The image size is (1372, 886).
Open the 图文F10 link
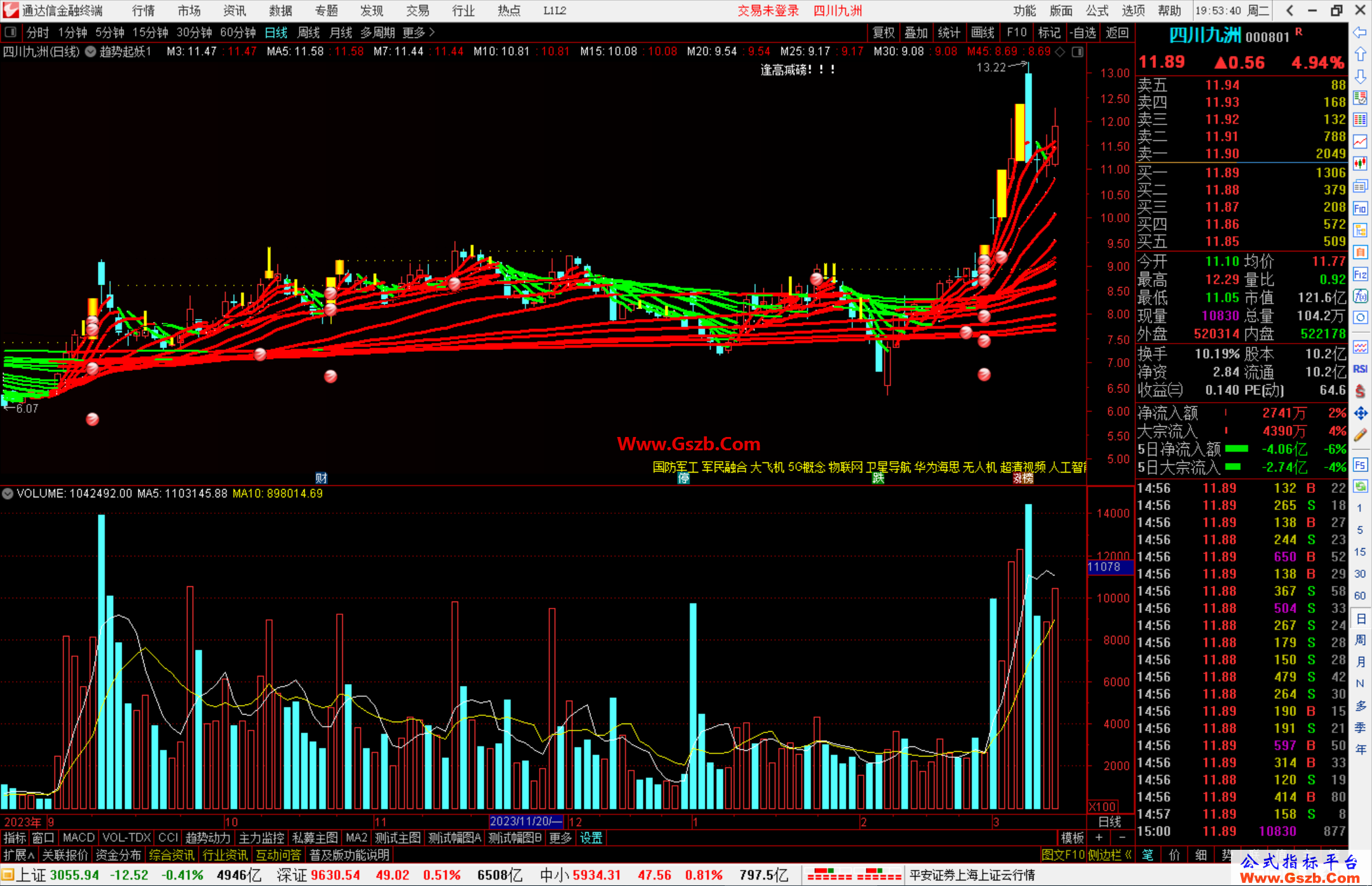[x=1063, y=855]
